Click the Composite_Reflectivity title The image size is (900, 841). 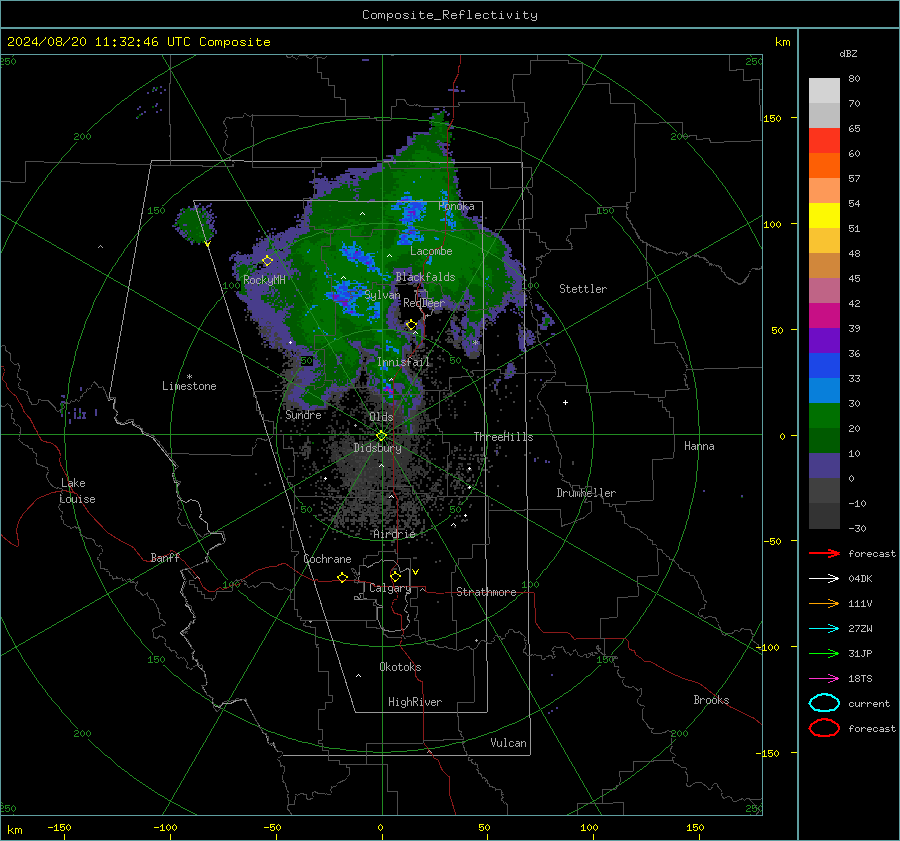pos(449,15)
